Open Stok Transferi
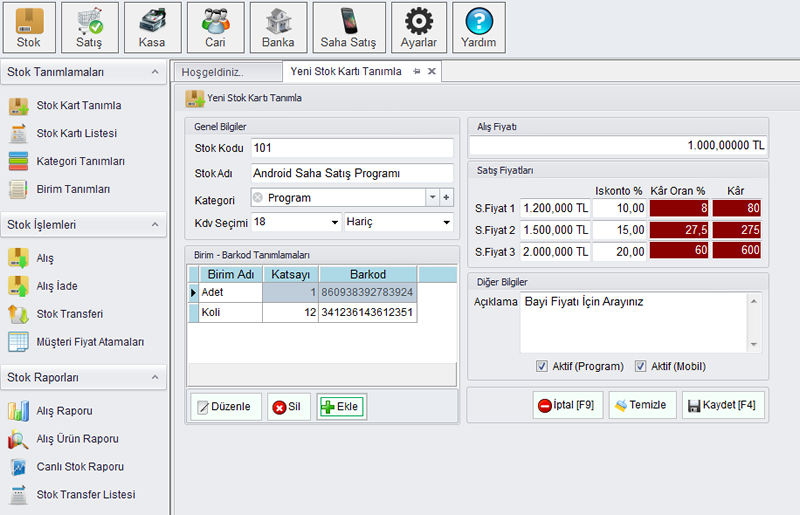Viewport: 800px width, 515px height. [x=56, y=314]
